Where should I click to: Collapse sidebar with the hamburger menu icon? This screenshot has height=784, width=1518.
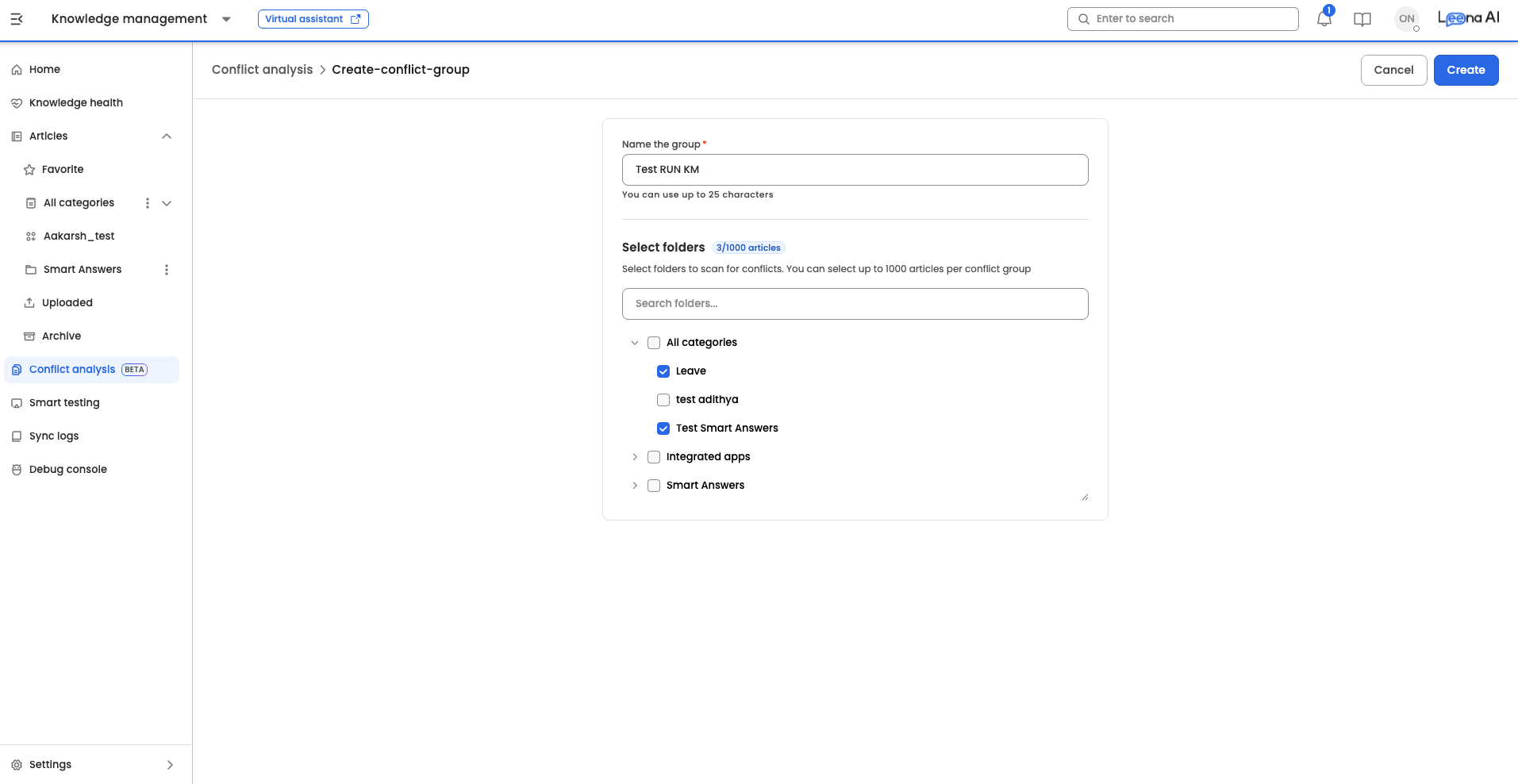17,19
